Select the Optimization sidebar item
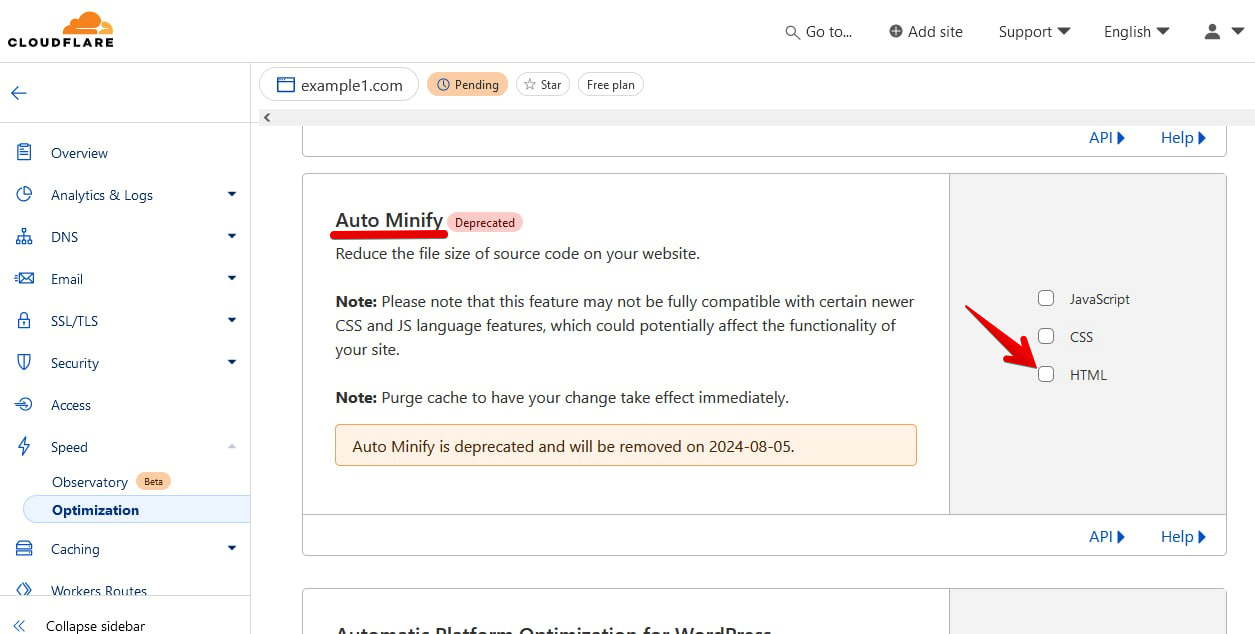The image size is (1255, 634). [137, 510]
